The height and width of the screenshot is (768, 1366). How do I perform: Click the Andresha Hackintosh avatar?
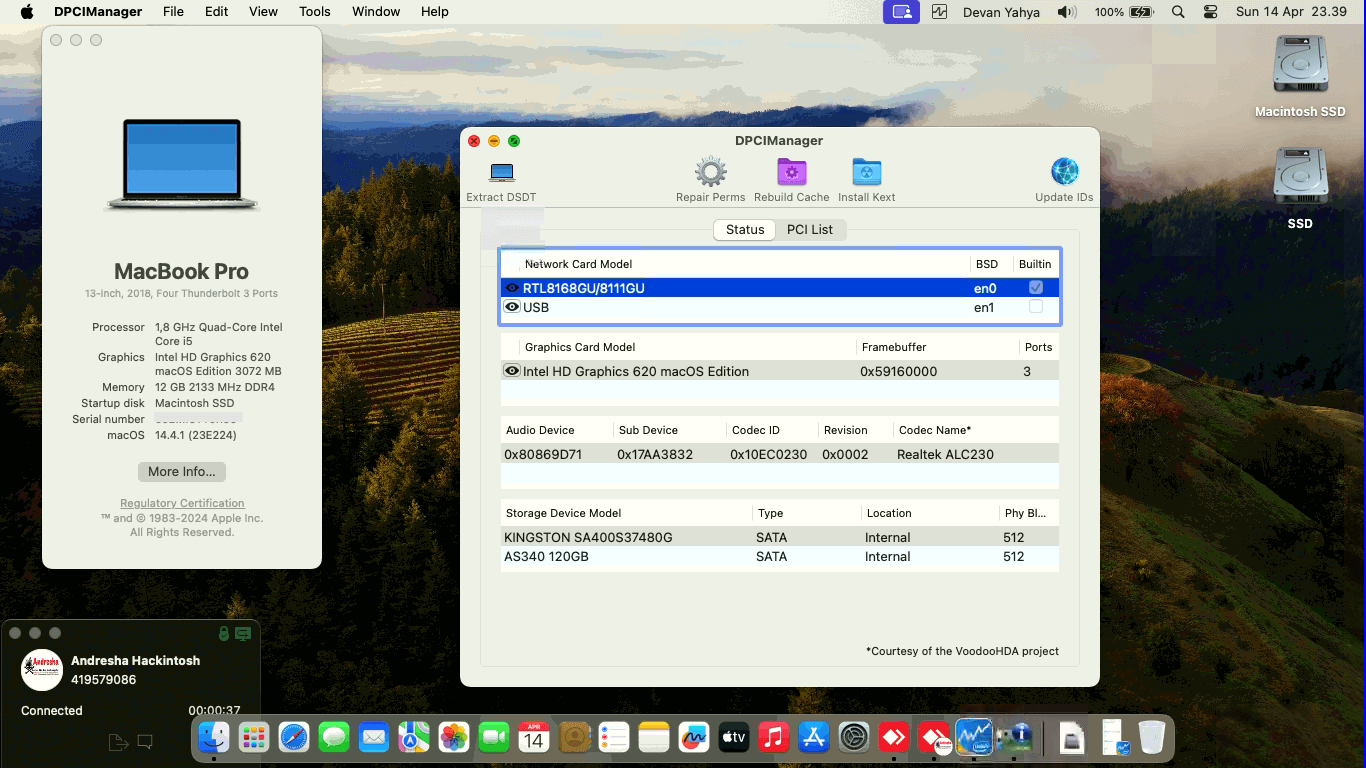pyautogui.click(x=42, y=670)
